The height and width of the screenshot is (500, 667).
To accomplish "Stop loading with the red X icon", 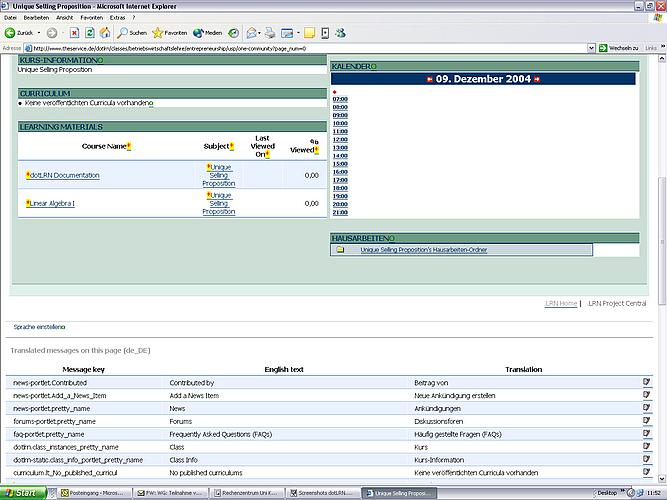I will pyautogui.click(x=74, y=33).
